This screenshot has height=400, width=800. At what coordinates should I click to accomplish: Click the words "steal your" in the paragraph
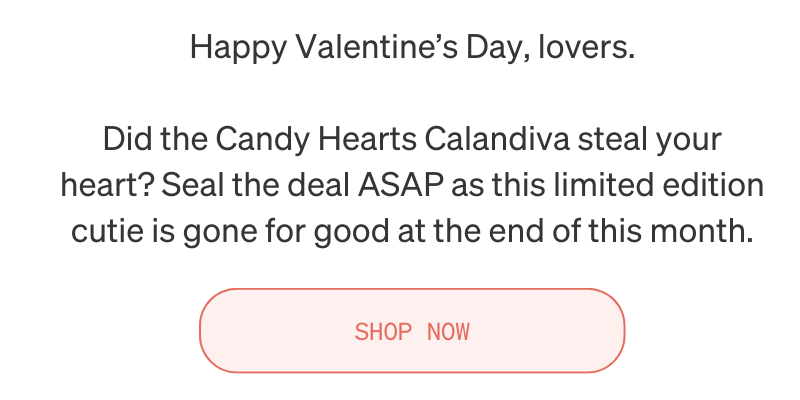pyautogui.click(x=649, y=140)
